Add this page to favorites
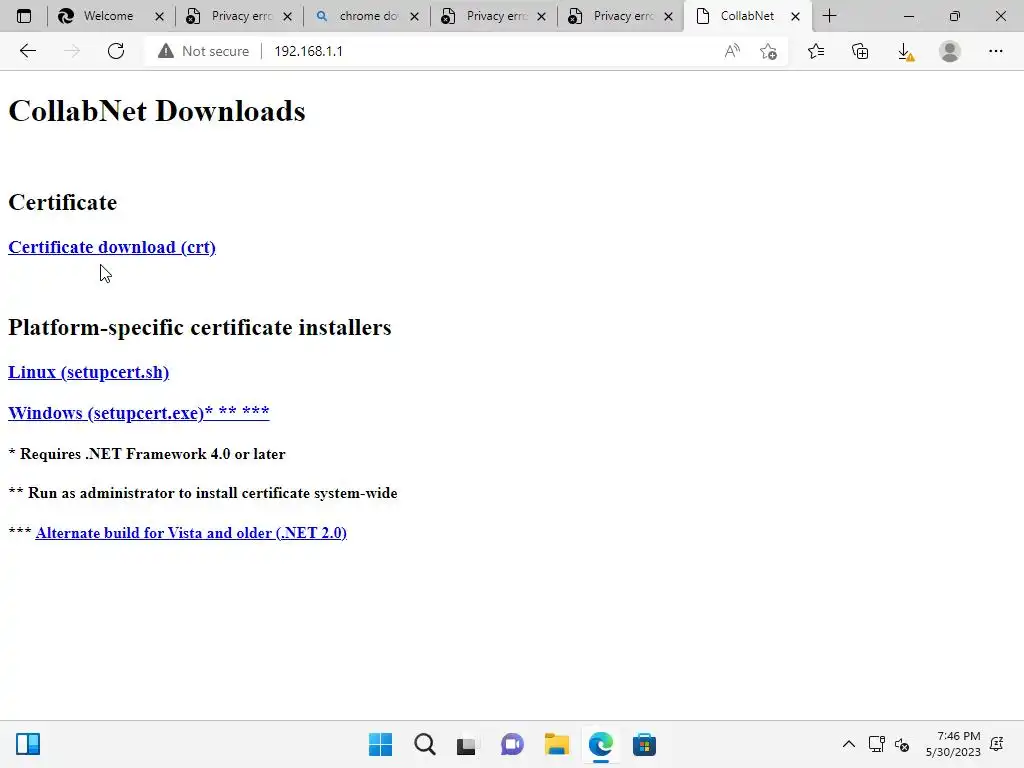This screenshot has width=1024, height=768. (769, 51)
